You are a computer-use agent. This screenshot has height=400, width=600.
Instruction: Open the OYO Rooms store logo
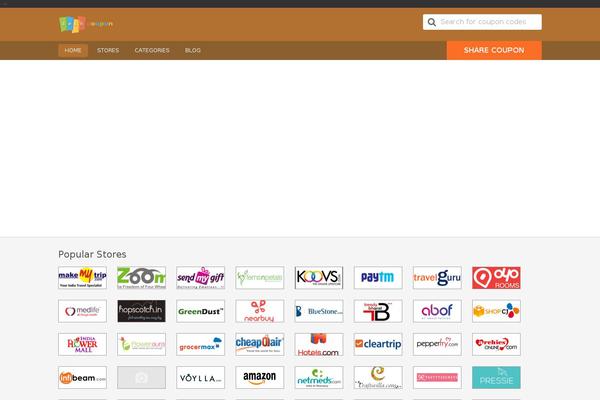point(496,278)
